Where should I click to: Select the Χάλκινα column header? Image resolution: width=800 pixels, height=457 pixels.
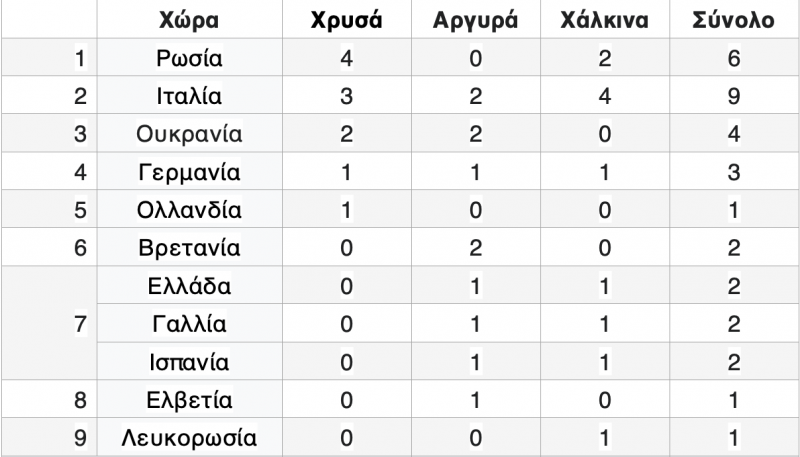point(604,20)
